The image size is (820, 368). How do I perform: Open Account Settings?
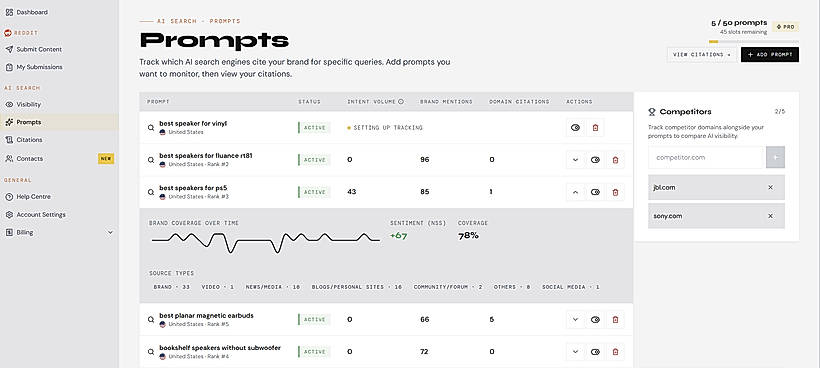(x=41, y=214)
